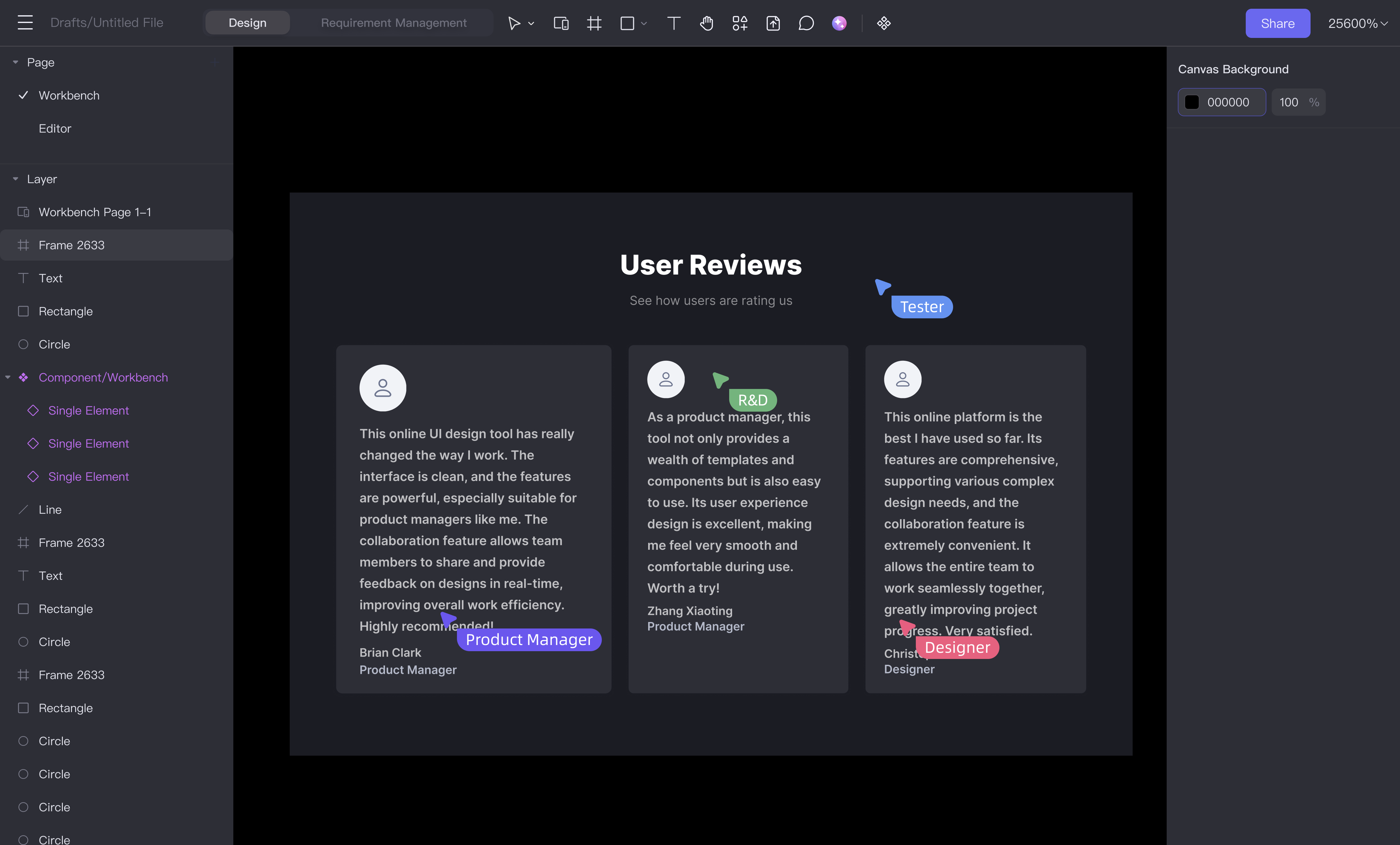Image resolution: width=1400 pixels, height=845 pixels.
Task: Switch to the Design tab
Action: coord(247,23)
